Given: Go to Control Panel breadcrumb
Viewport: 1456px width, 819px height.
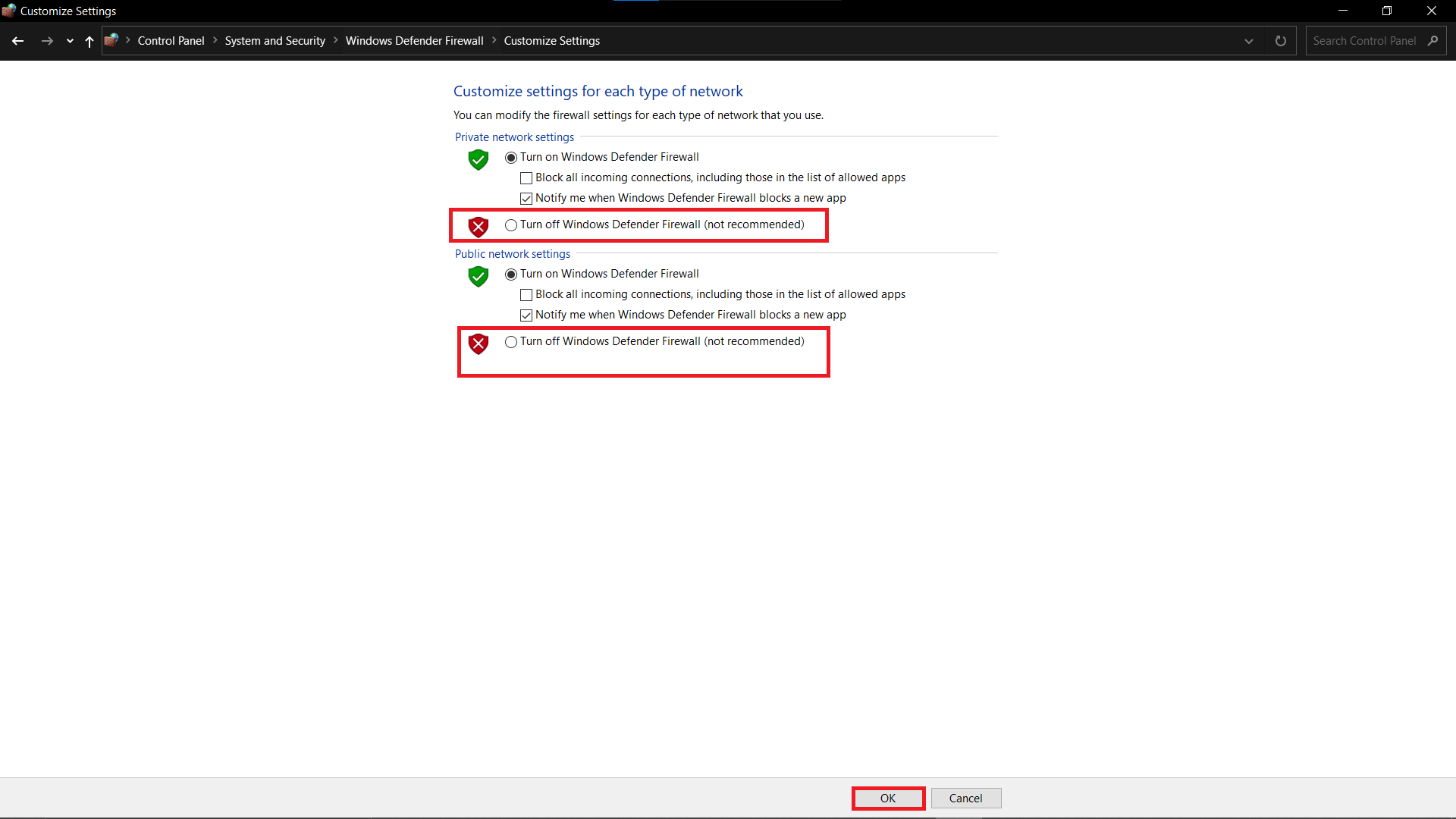Looking at the screenshot, I should [x=171, y=41].
